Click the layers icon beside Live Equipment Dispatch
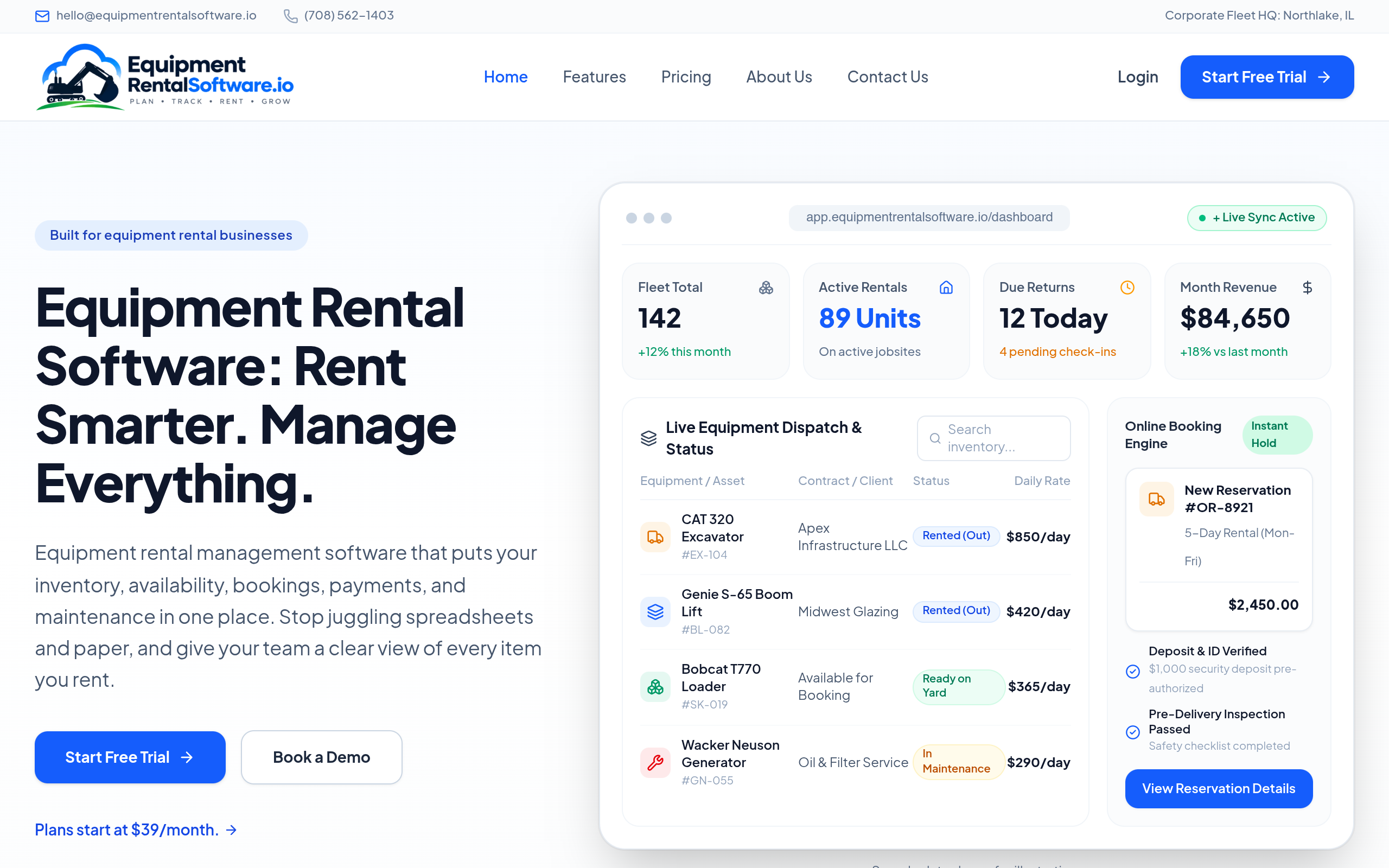1389x868 pixels. pyautogui.click(x=648, y=438)
